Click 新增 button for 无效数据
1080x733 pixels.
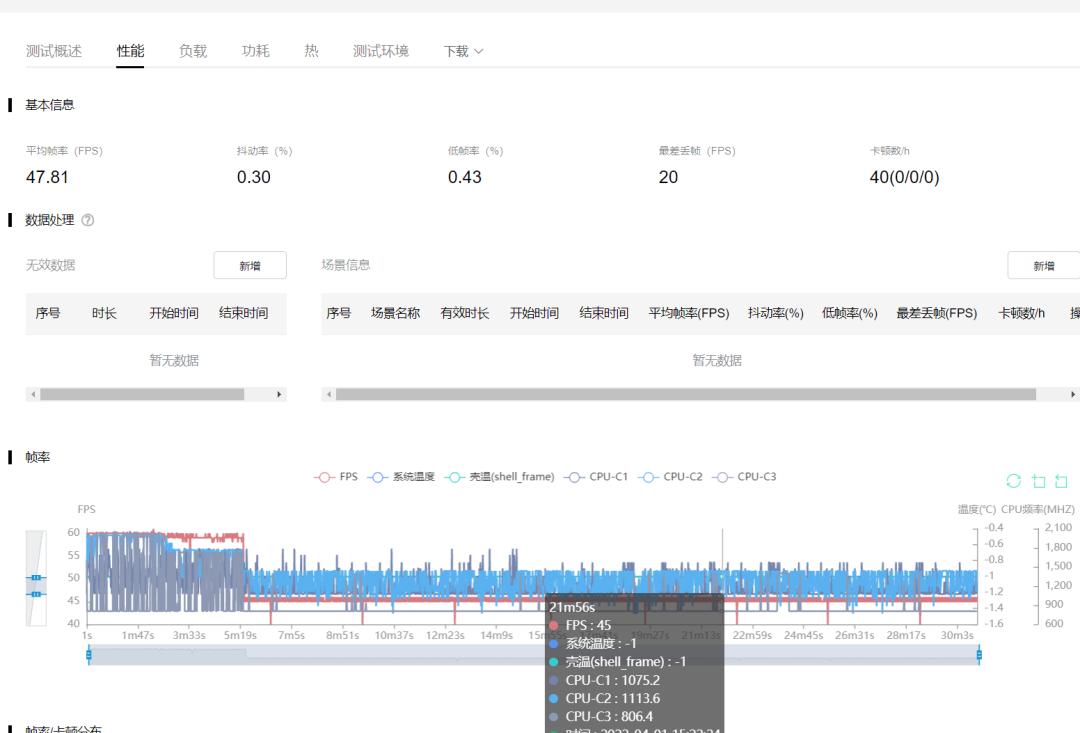[x=250, y=265]
